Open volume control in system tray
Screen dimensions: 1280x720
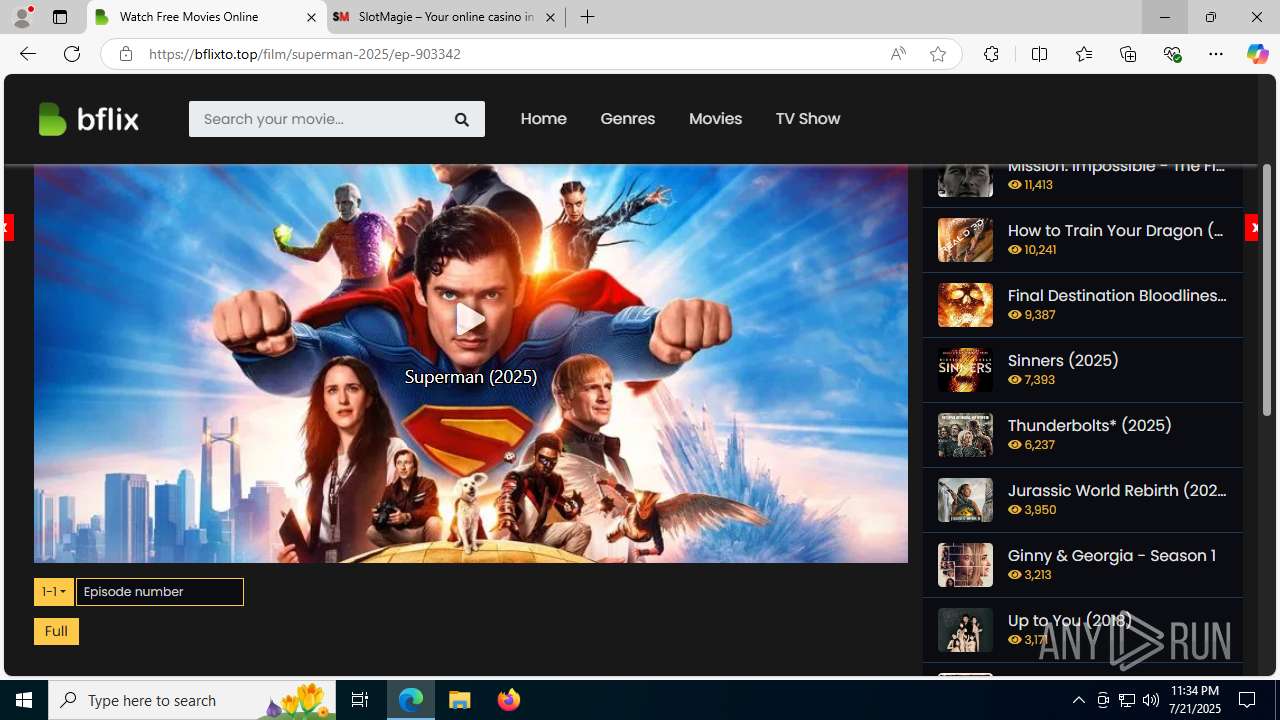[1151, 700]
